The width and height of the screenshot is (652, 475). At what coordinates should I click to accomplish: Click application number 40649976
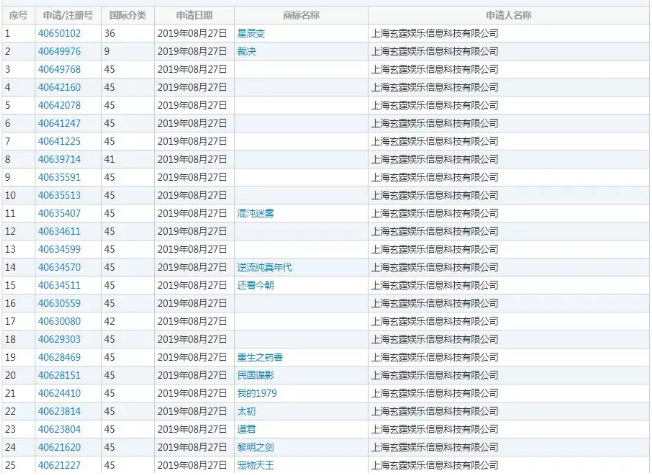pos(59,51)
